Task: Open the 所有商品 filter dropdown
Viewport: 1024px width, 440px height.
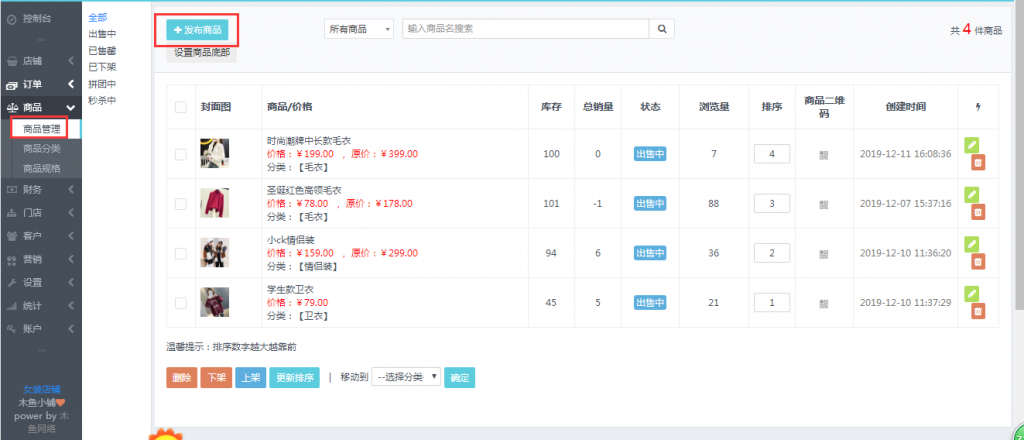Action: (360, 29)
